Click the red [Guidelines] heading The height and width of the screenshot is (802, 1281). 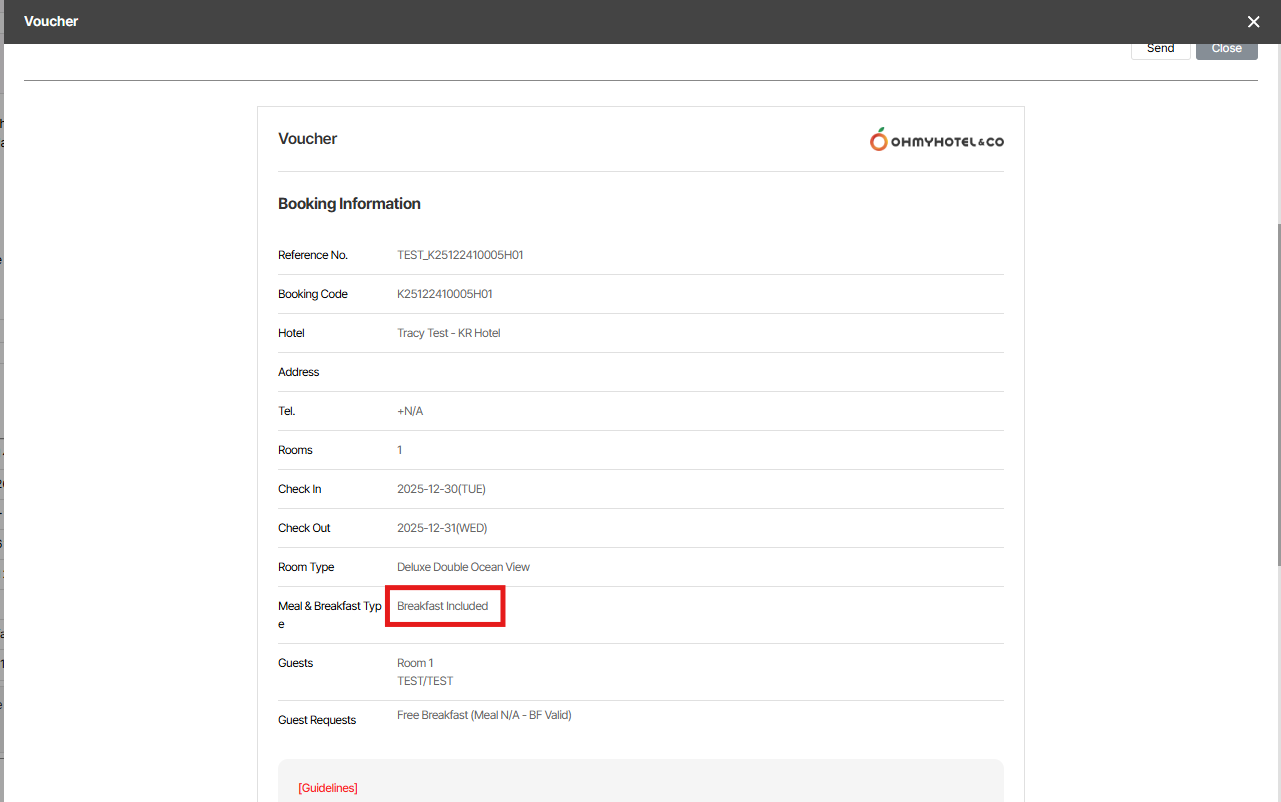(x=328, y=788)
